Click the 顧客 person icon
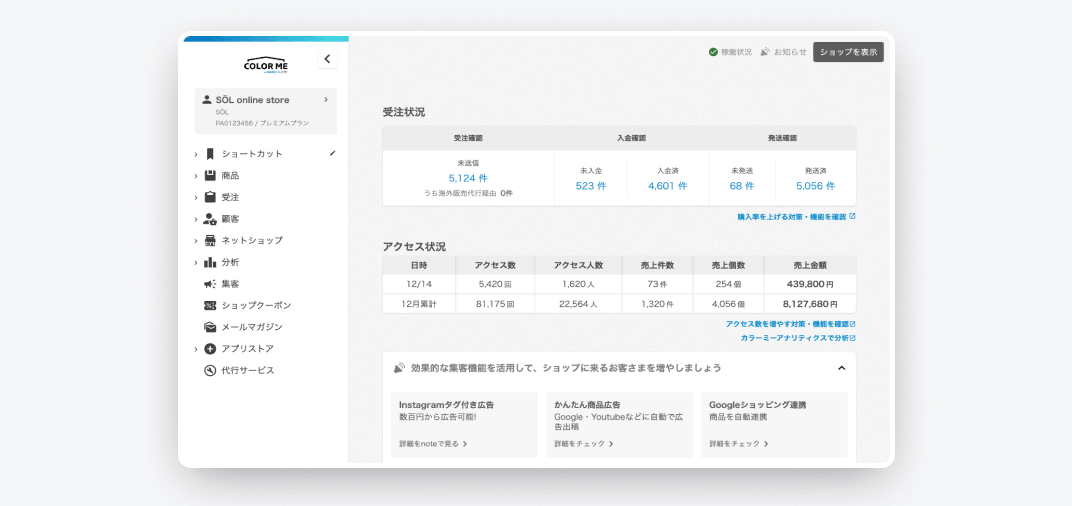Screen dimensions: 1072x506 point(210,219)
